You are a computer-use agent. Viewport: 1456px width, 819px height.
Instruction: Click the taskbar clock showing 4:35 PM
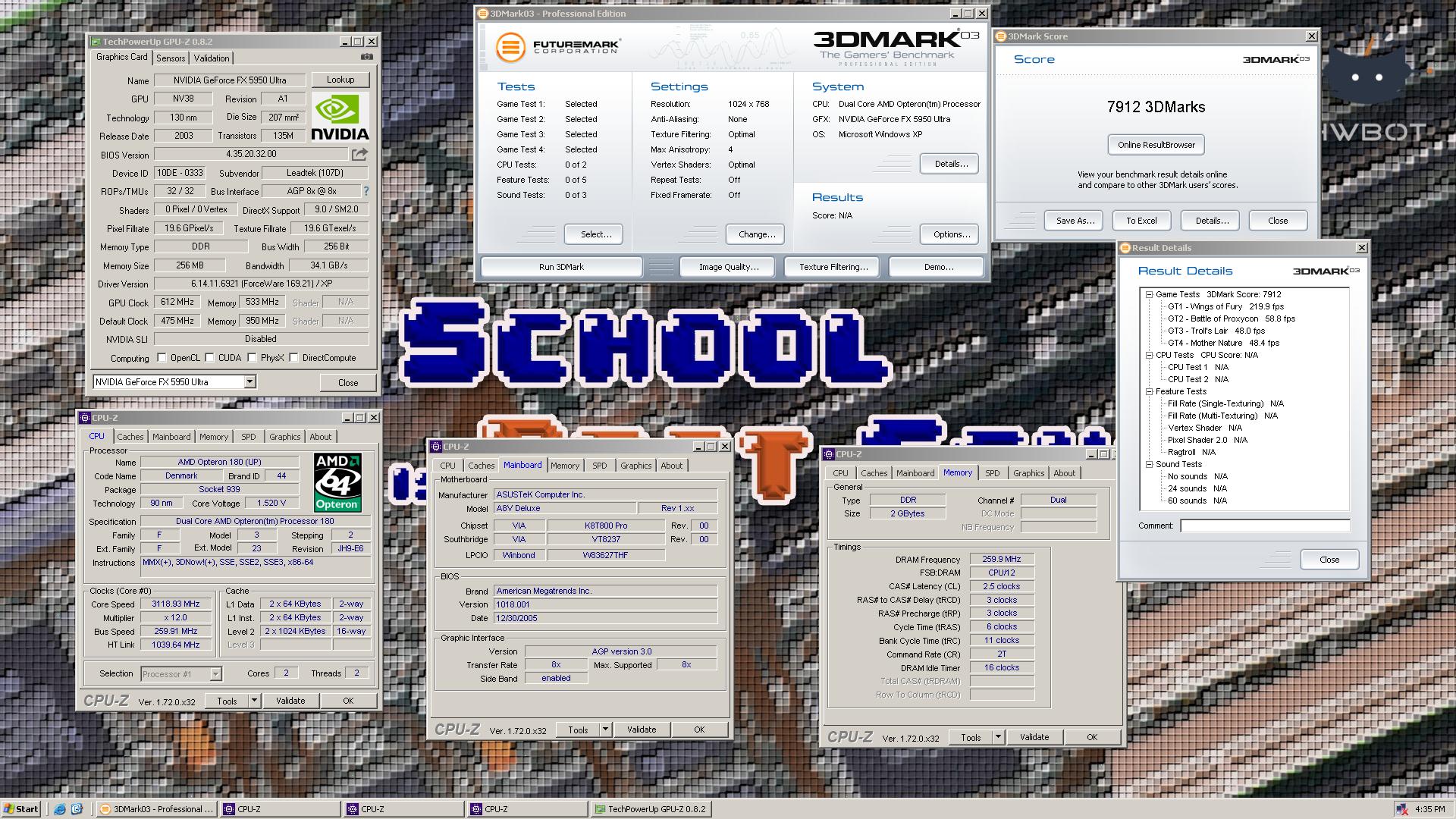1429,809
